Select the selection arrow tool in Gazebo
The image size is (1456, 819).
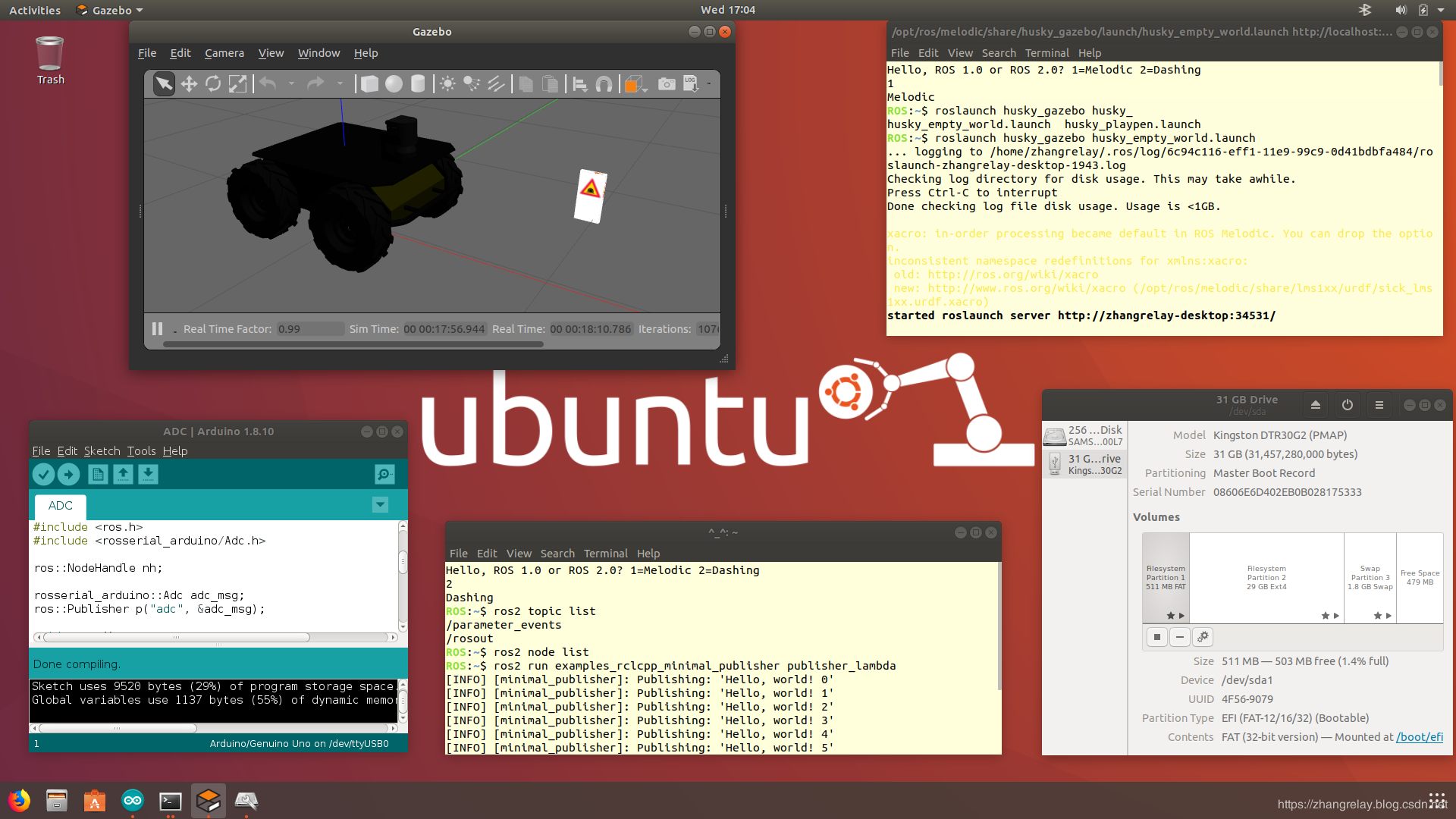[162, 83]
